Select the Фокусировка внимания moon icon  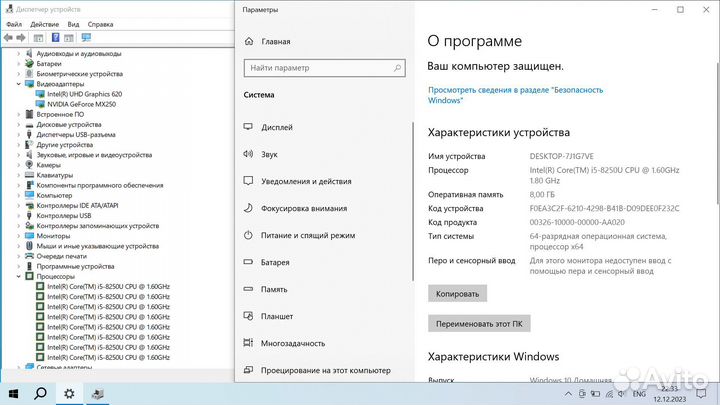tap(248, 208)
